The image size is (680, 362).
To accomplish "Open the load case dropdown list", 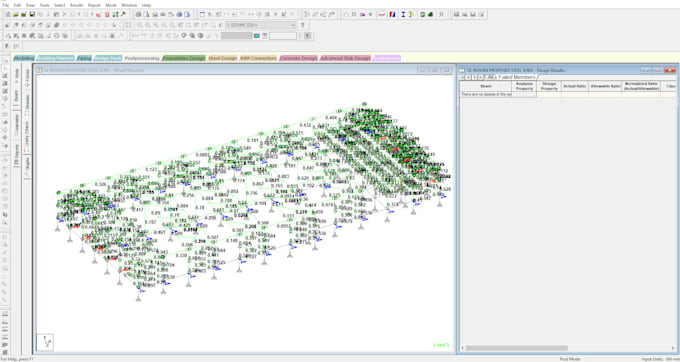I will [293, 25].
